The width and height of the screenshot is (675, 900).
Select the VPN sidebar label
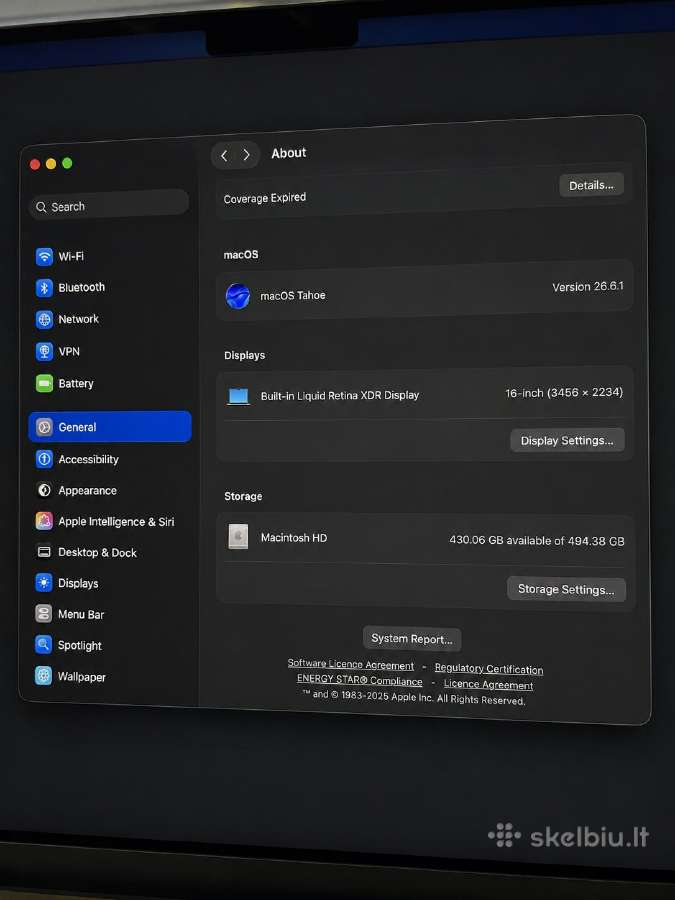tap(69, 351)
